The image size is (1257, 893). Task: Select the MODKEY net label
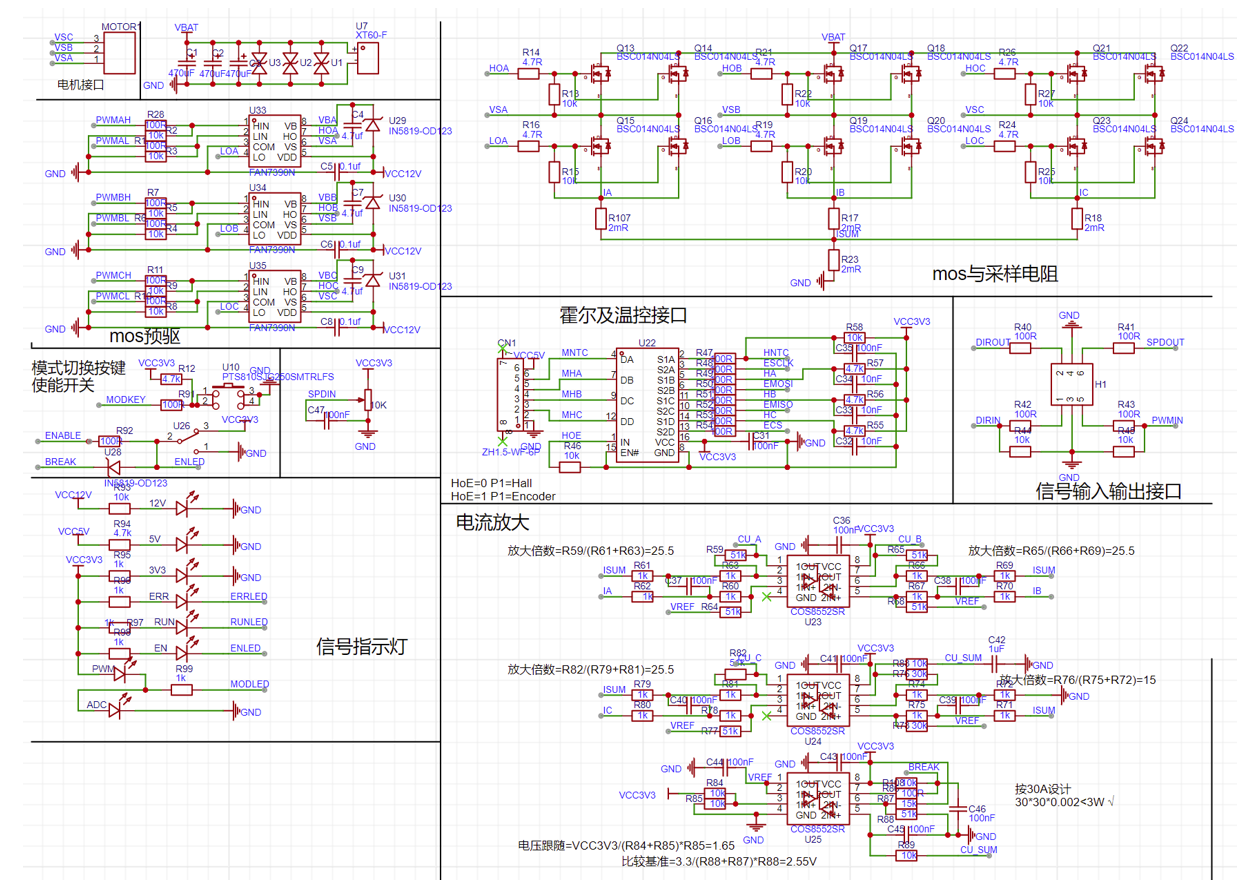126,400
